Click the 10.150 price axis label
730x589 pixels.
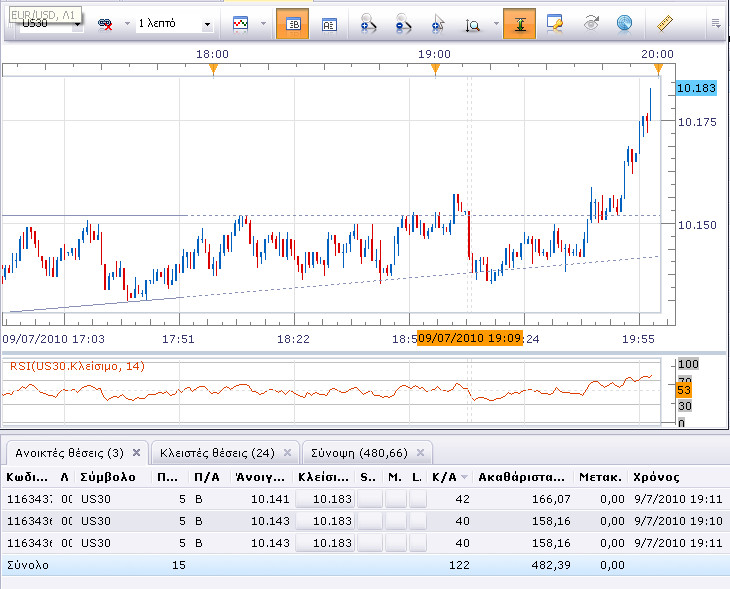(x=697, y=225)
